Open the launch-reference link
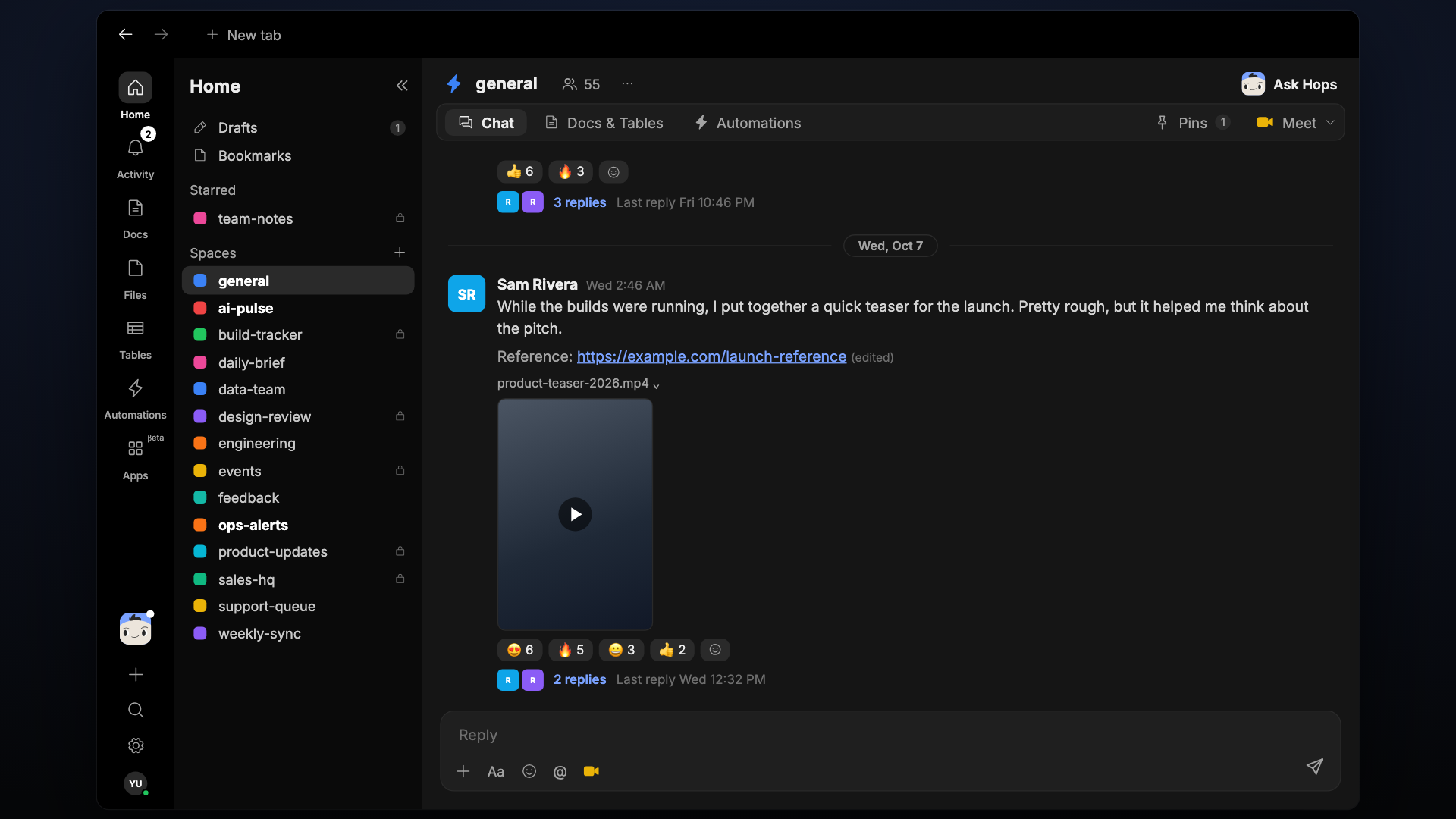Screen dimensions: 1456x819 711,356
